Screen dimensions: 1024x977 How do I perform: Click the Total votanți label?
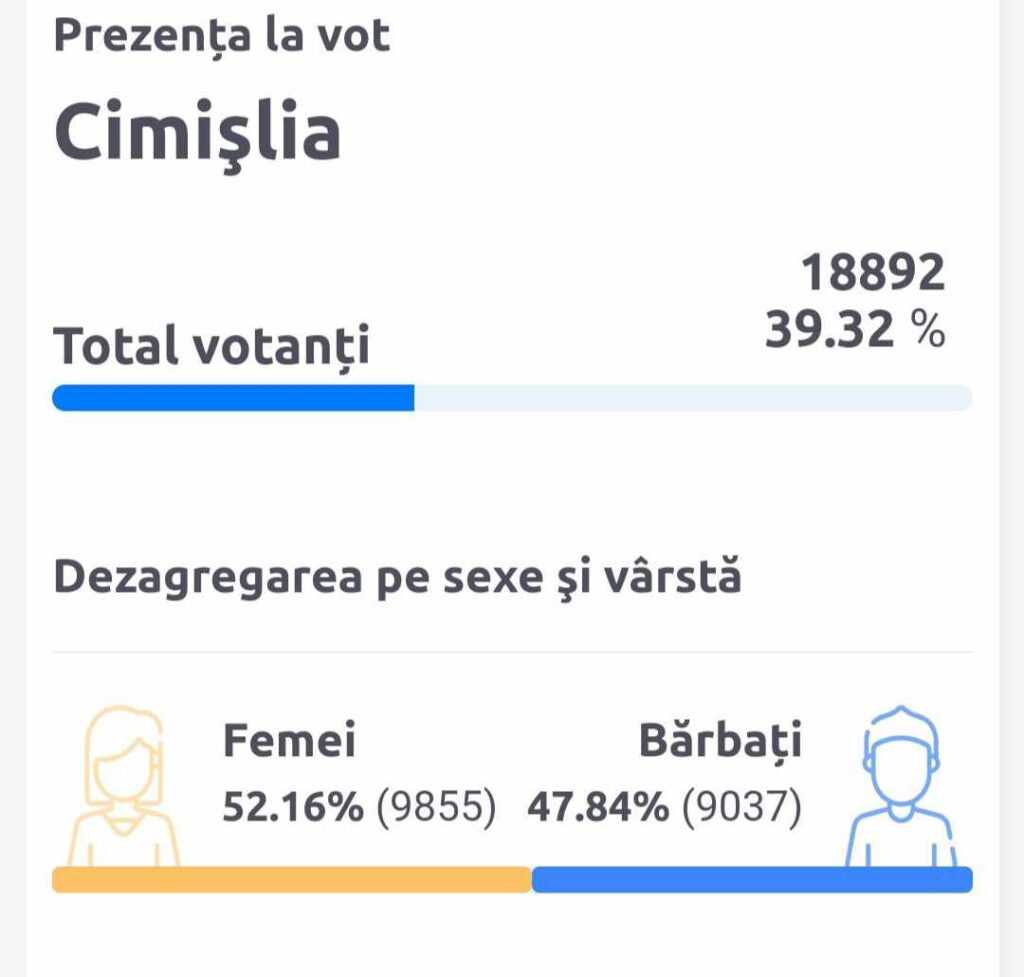pyautogui.click(x=212, y=347)
